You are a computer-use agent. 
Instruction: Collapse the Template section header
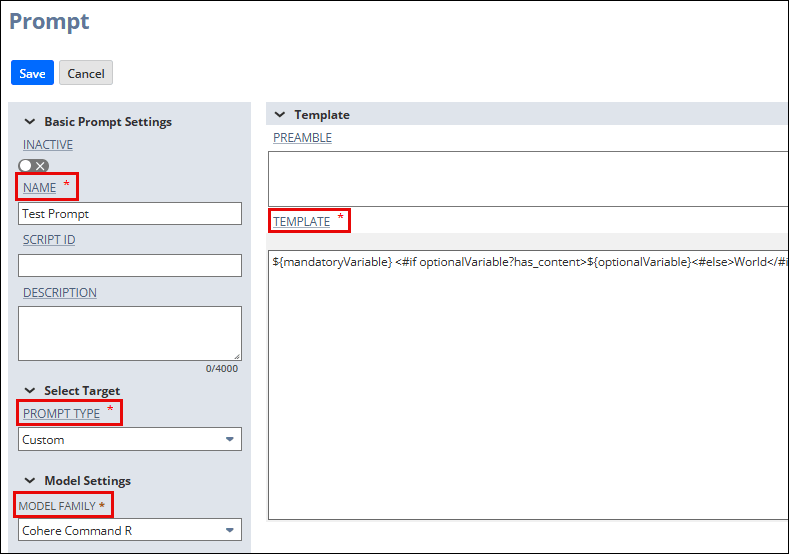[x=280, y=115]
